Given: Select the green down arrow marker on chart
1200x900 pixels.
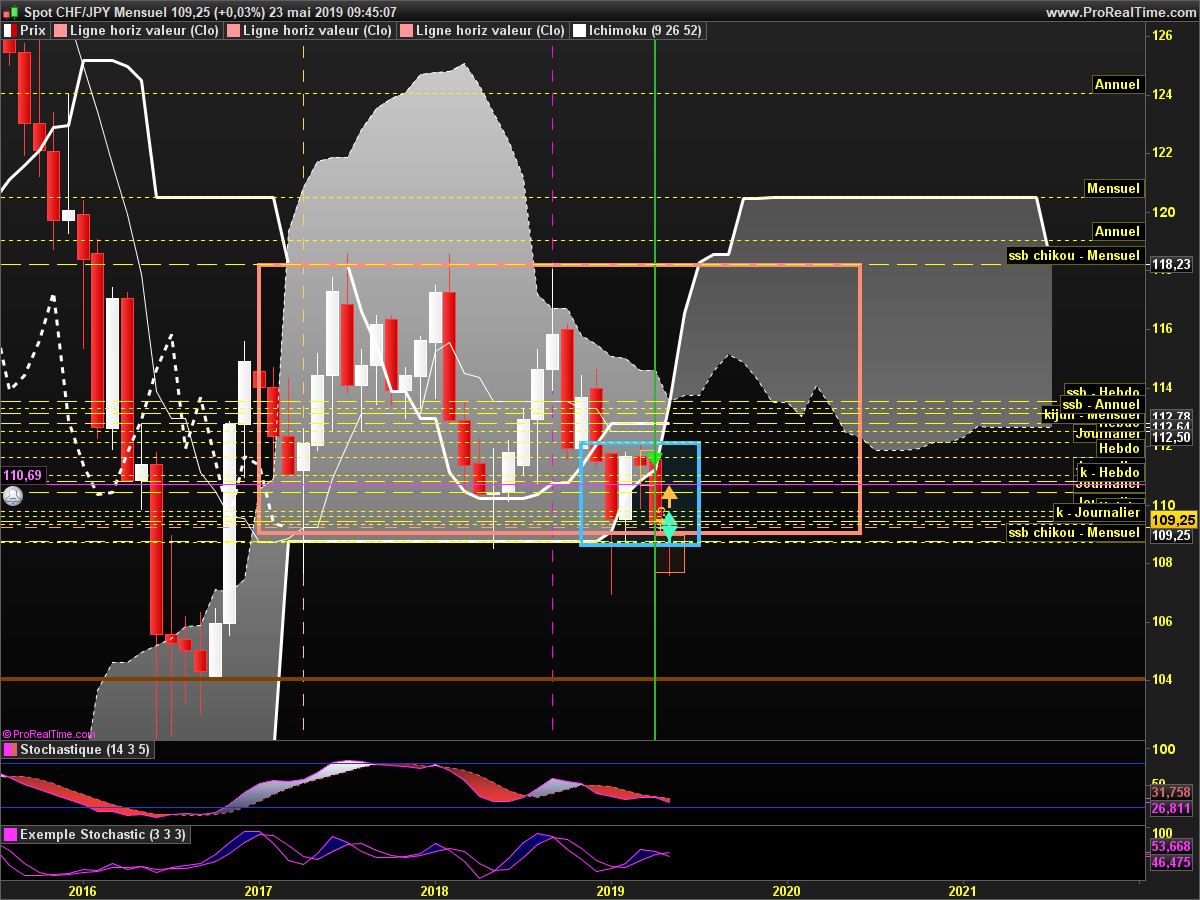Looking at the screenshot, I should point(654,460).
